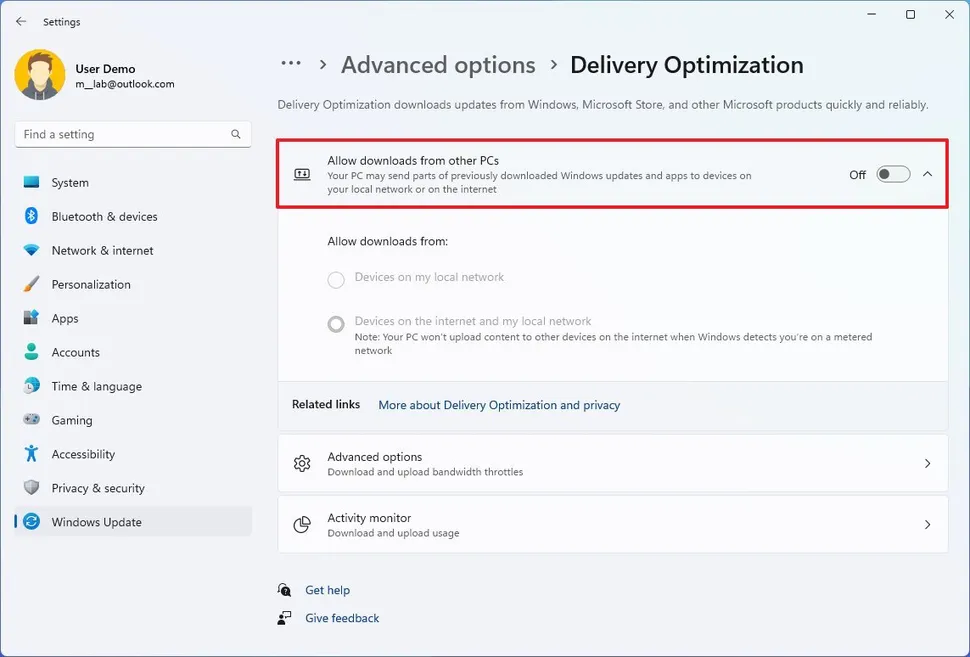The image size is (970, 657).
Task: Select Devices on my local network option
Action: pyautogui.click(x=336, y=279)
